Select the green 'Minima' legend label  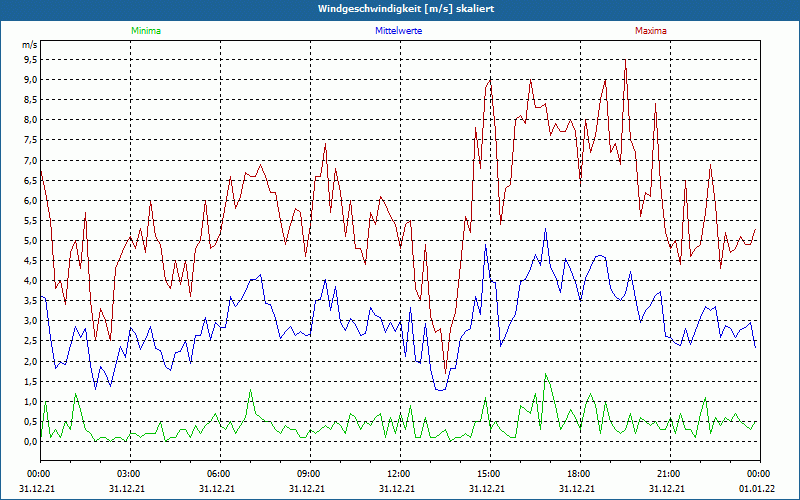(146, 31)
